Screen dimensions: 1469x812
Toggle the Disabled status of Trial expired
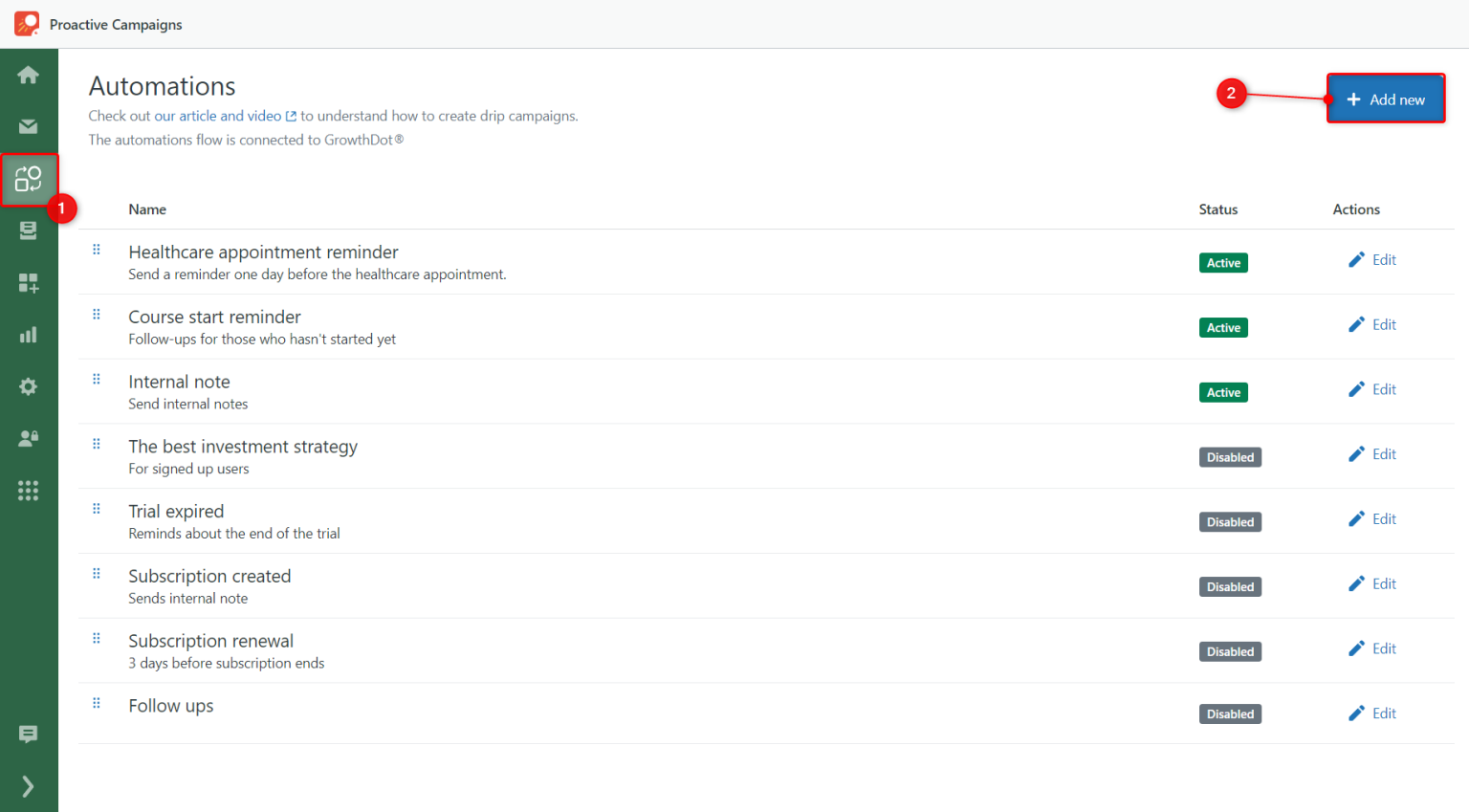[1230, 521]
